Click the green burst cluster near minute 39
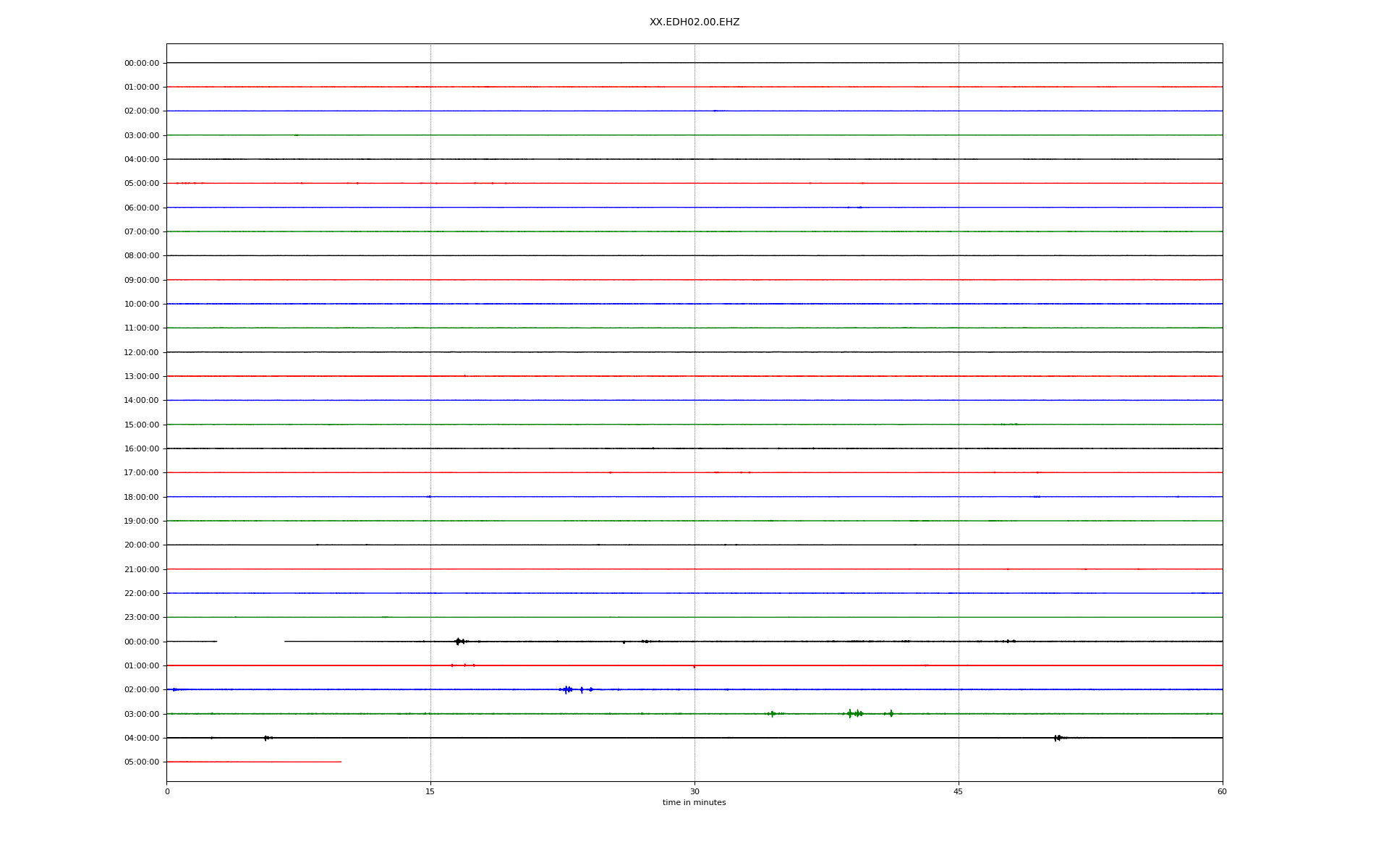Viewport: 1389px width, 868px height. coord(855,713)
